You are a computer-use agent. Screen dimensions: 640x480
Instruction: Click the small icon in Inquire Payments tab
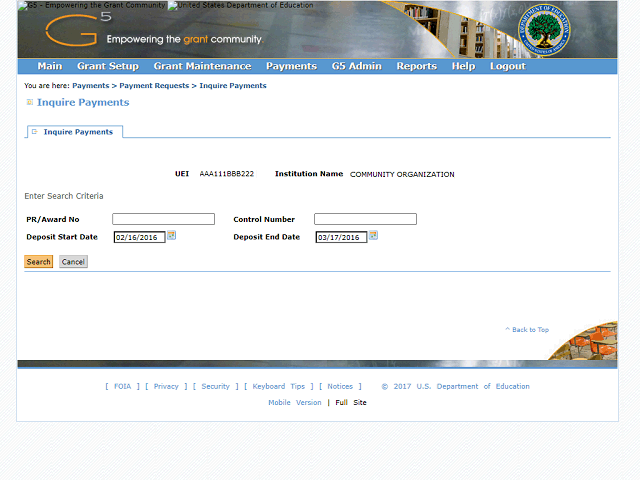click(35, 131)
